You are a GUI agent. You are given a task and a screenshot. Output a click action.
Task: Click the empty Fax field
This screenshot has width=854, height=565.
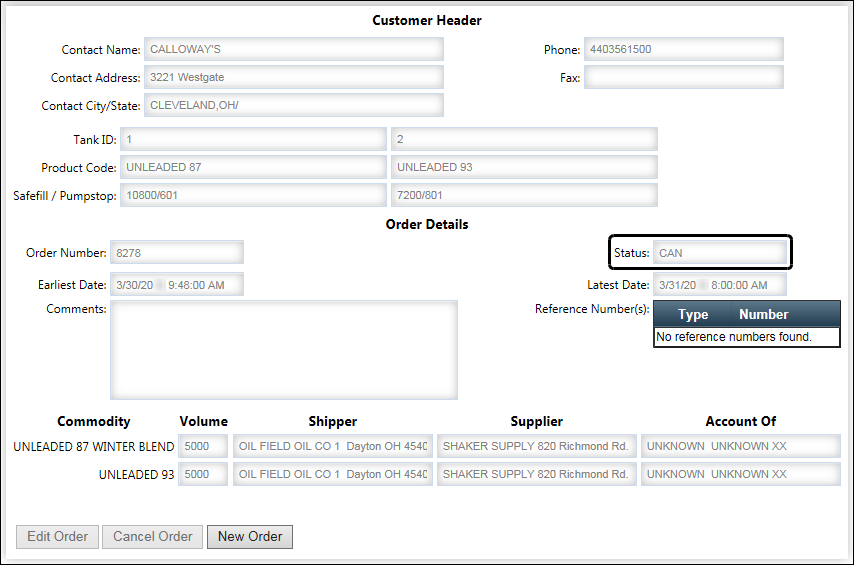tap(684, 77)
